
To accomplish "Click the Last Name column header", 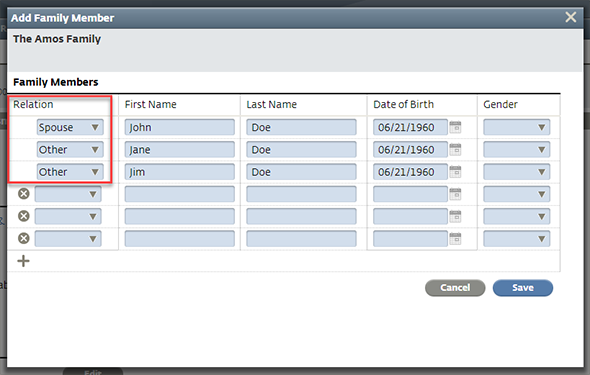I will pyautogui.click(x=272, y=104).
